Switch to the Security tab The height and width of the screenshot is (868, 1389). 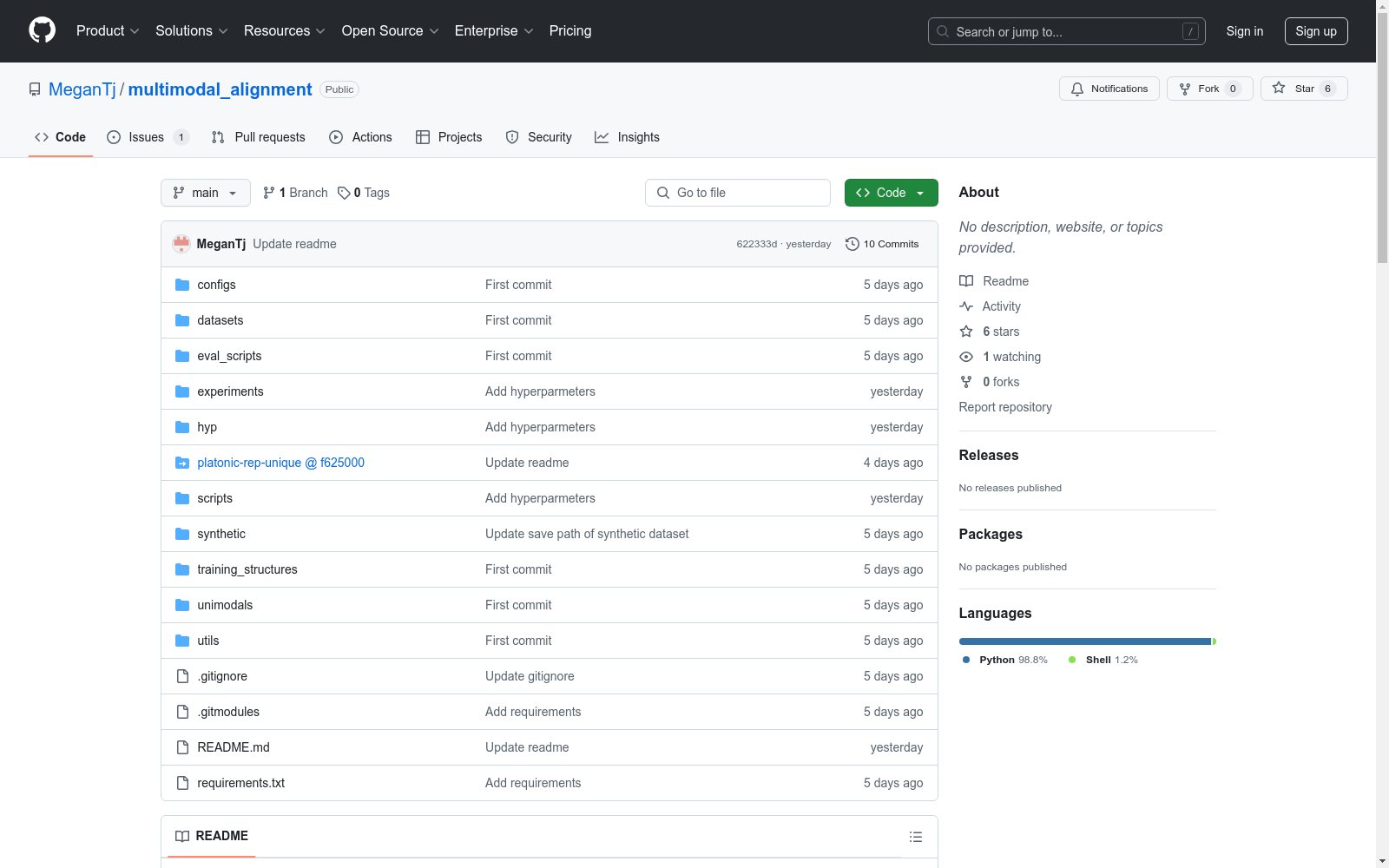point(539,137)
